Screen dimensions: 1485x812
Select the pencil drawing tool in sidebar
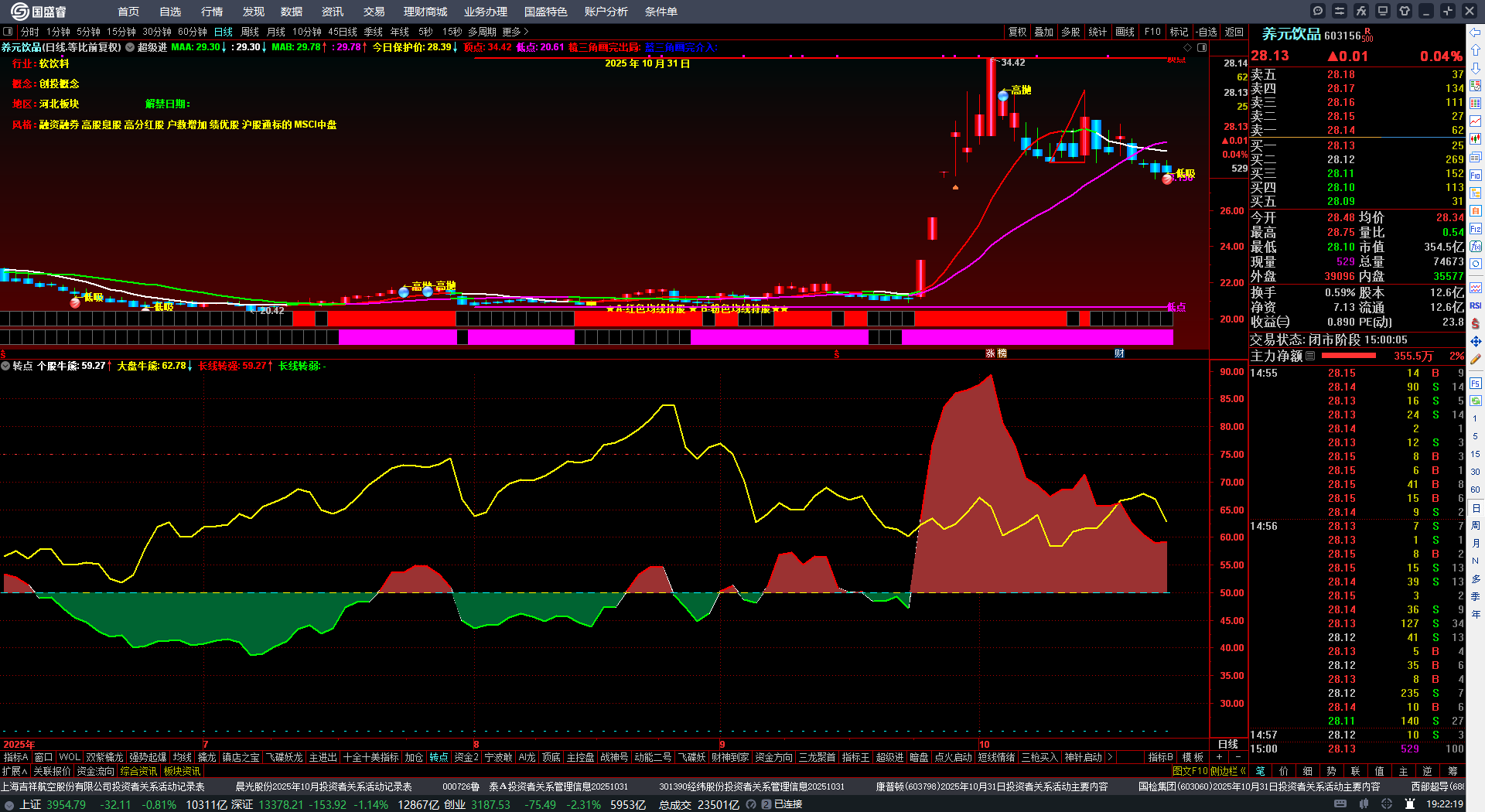click(x=1476, y=359)
